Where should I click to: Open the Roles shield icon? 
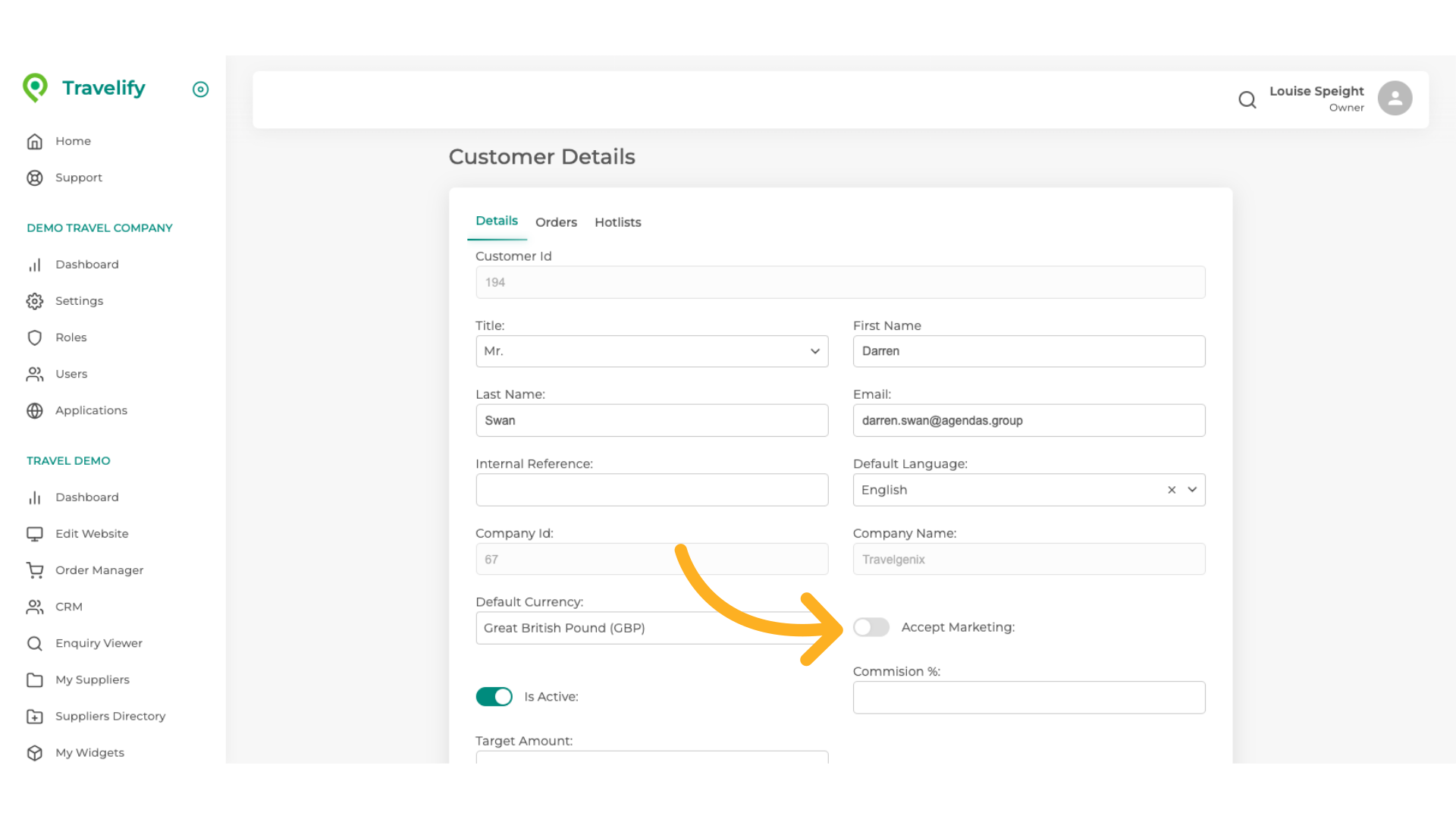35,337
